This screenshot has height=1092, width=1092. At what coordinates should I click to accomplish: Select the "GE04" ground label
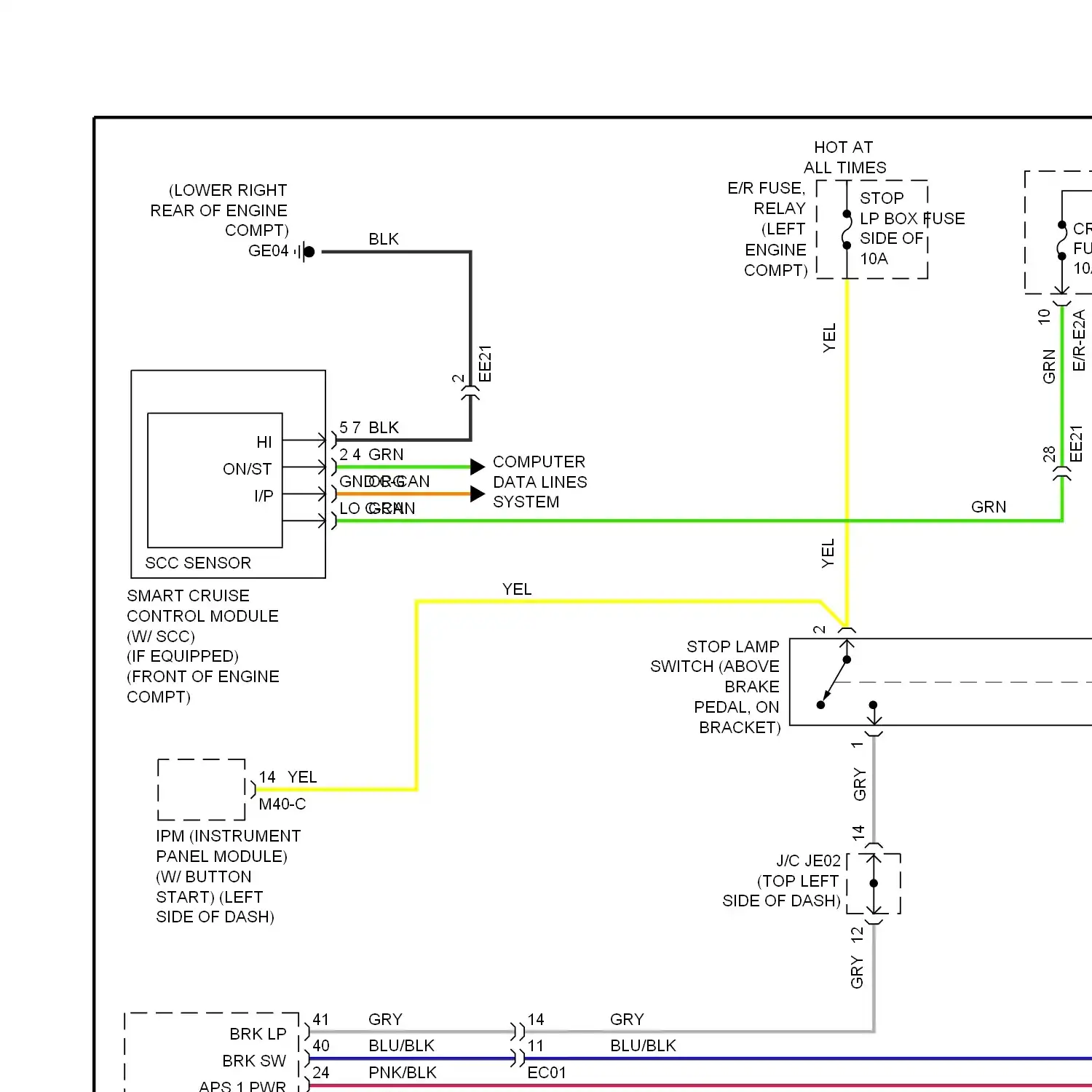268,251
